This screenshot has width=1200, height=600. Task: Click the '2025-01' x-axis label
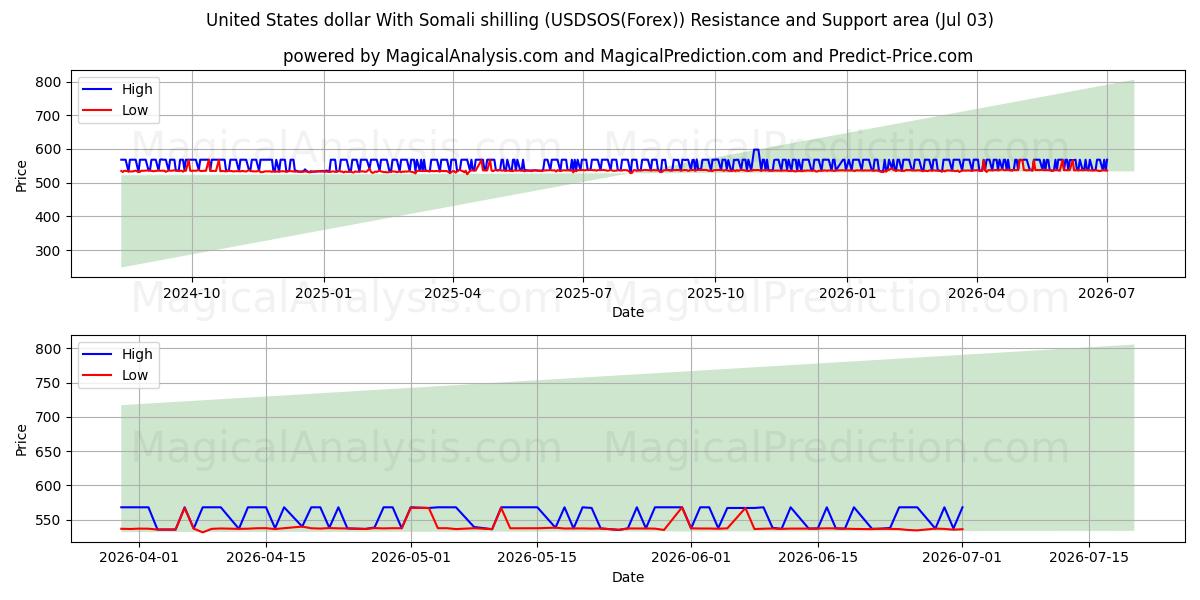324,295
